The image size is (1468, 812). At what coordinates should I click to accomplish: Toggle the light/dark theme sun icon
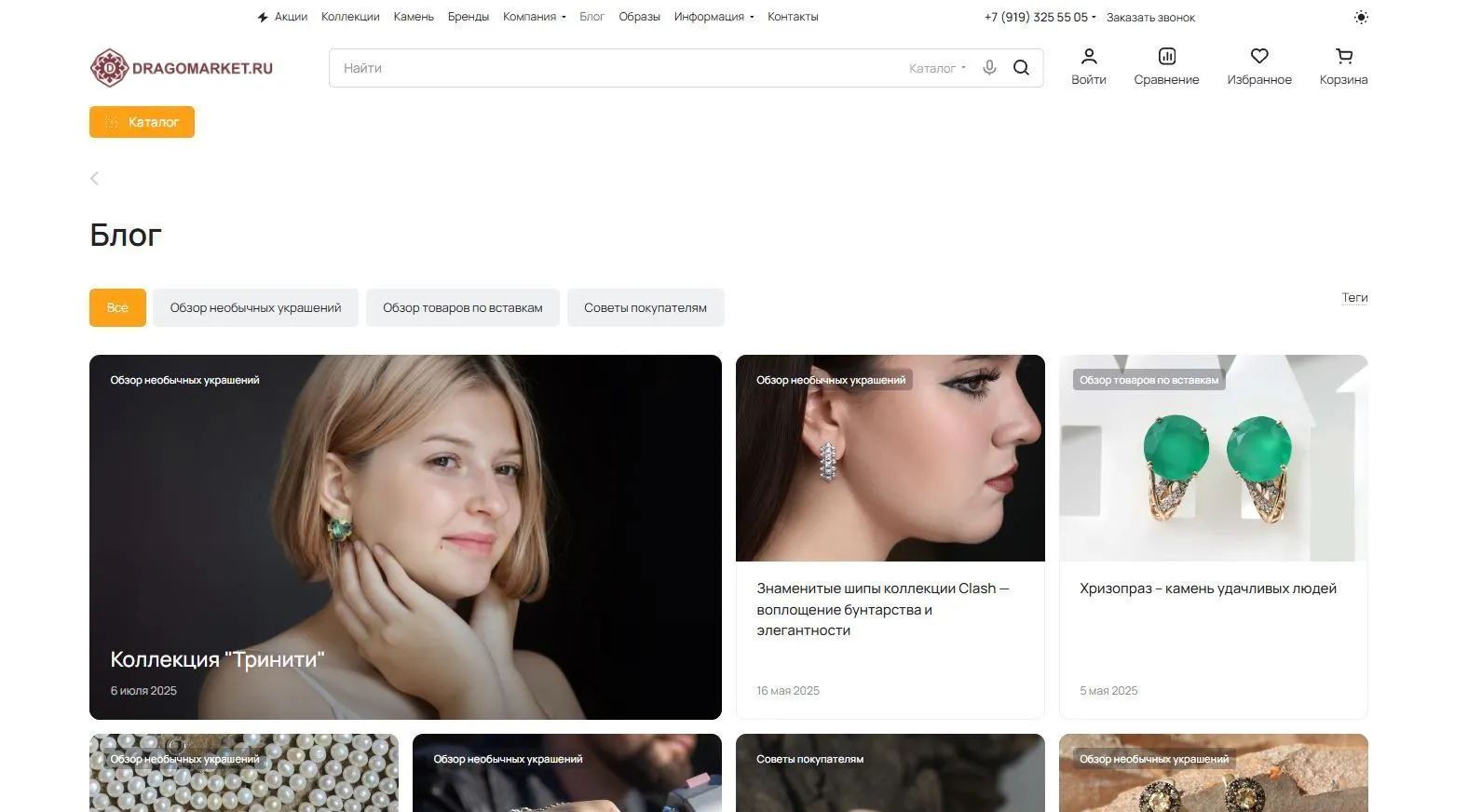pyautogui.click(x=1361, y=17)
